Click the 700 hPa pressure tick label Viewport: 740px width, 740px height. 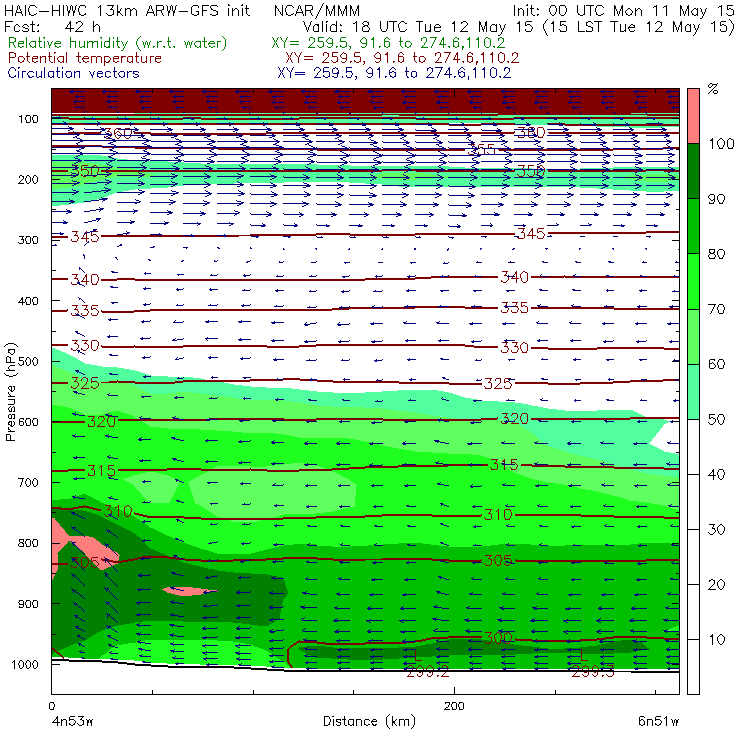click(28, 482)
